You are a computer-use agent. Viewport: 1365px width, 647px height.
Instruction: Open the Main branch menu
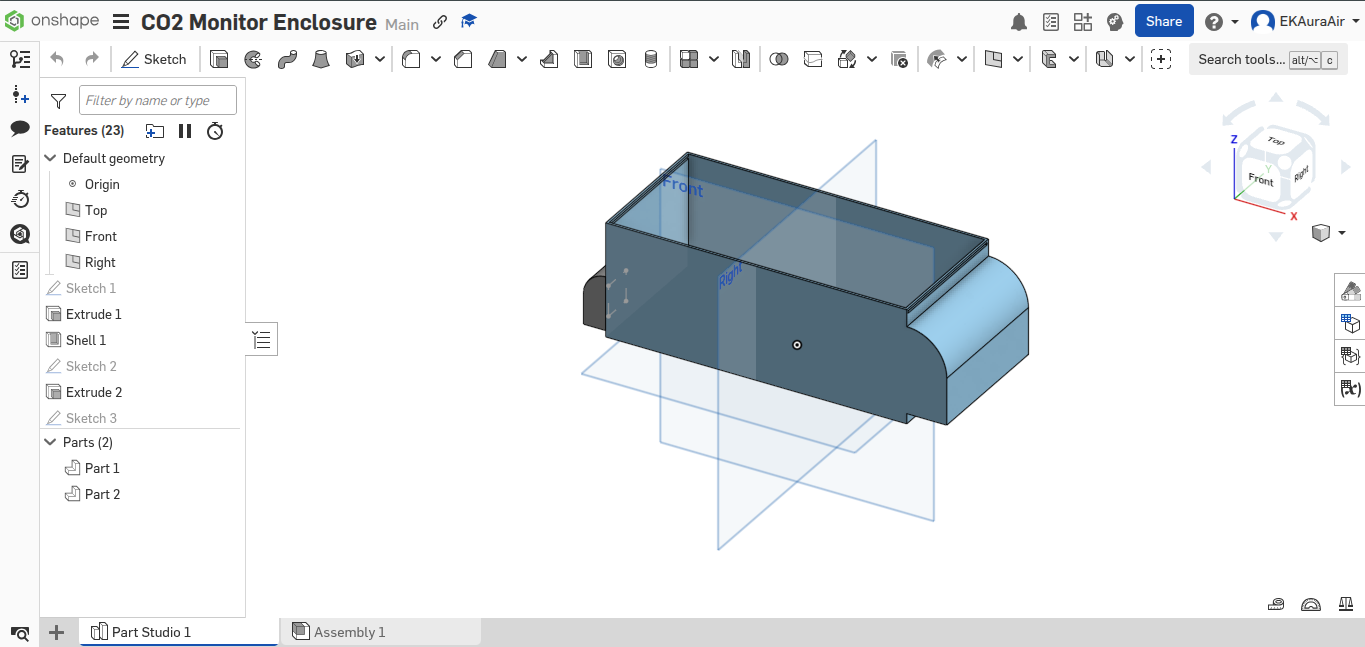401,24
